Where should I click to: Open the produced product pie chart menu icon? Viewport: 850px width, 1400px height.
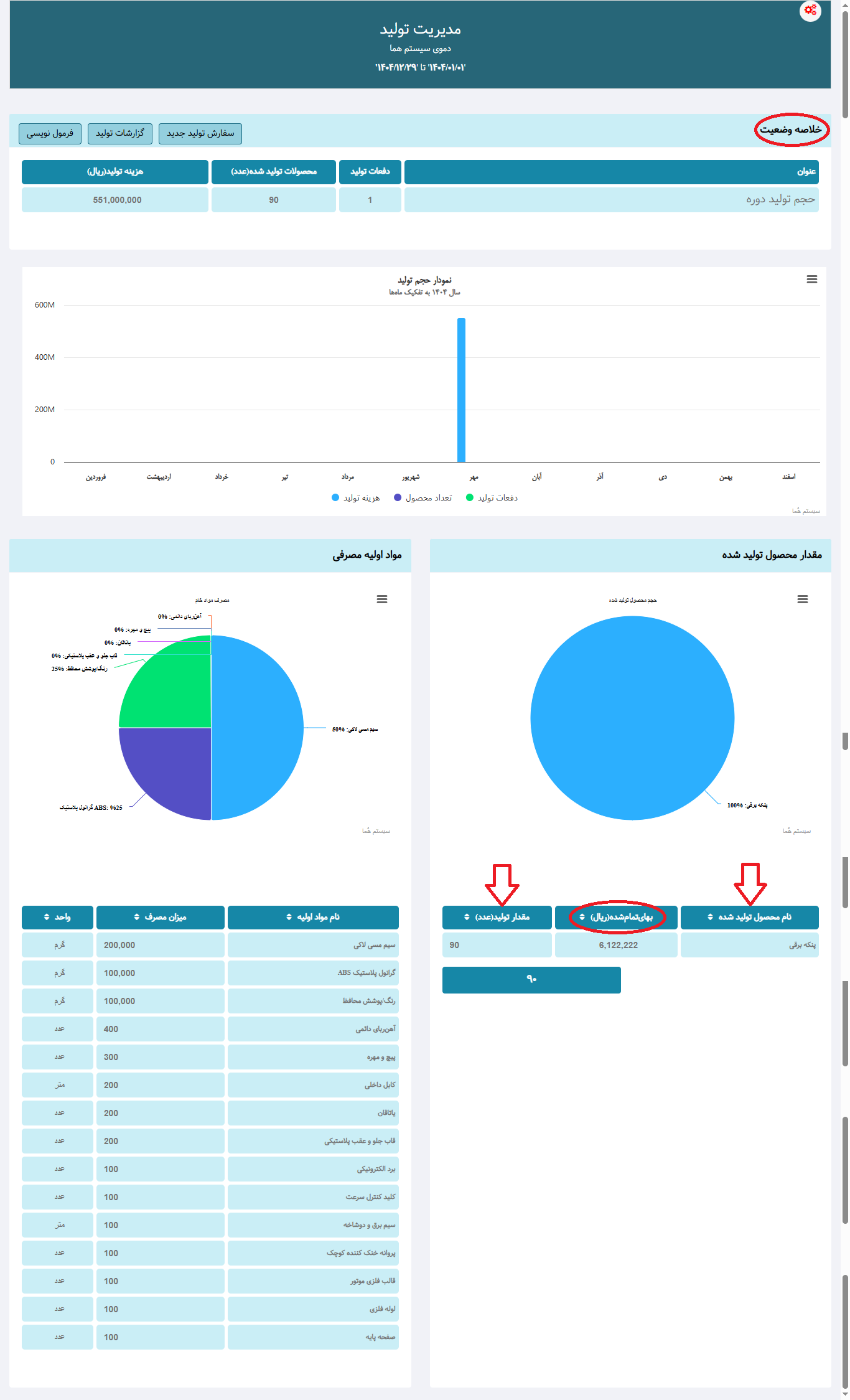pos(803,599)
